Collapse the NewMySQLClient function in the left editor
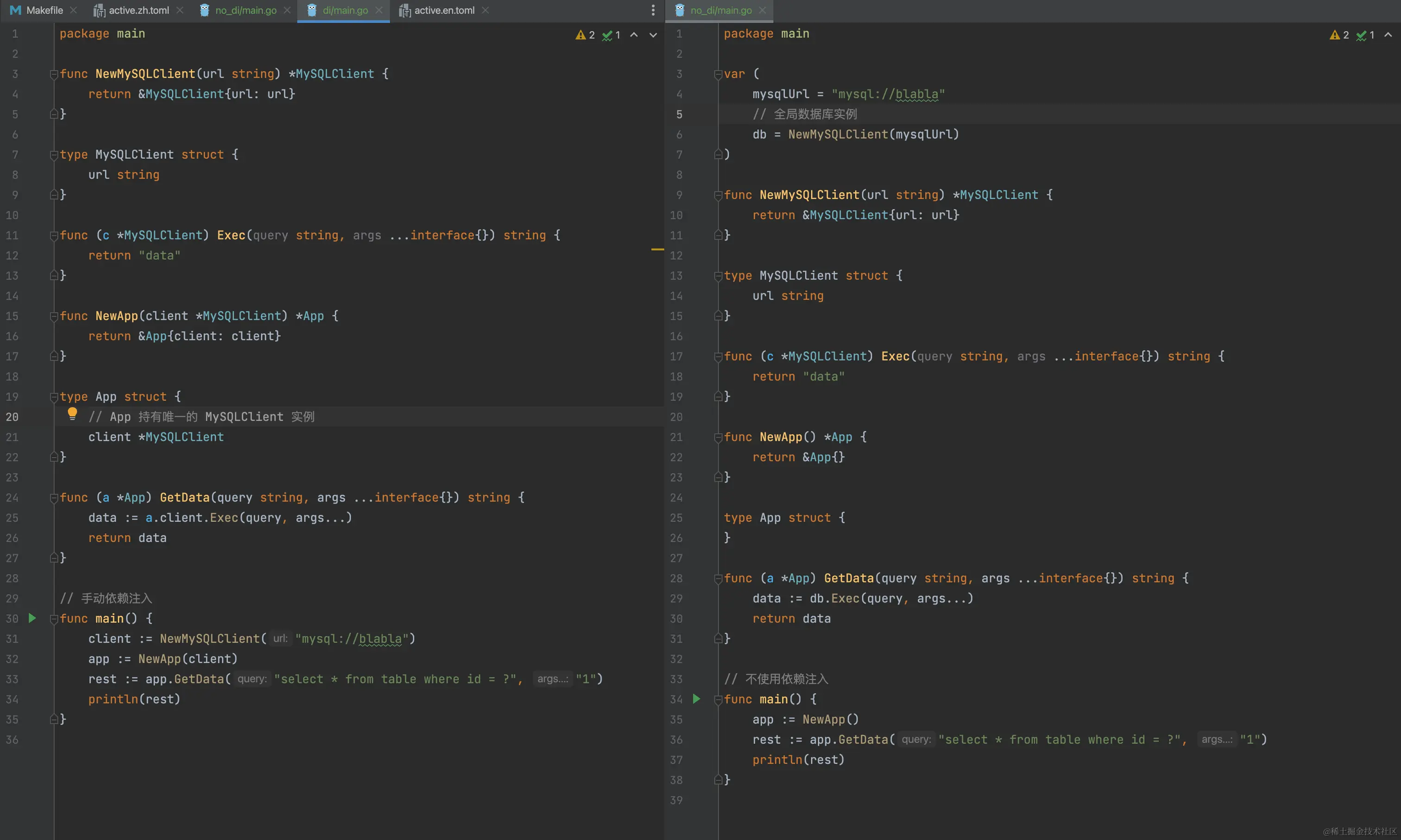The width and height of the screenshot is (1401, 840). (54, 74)
